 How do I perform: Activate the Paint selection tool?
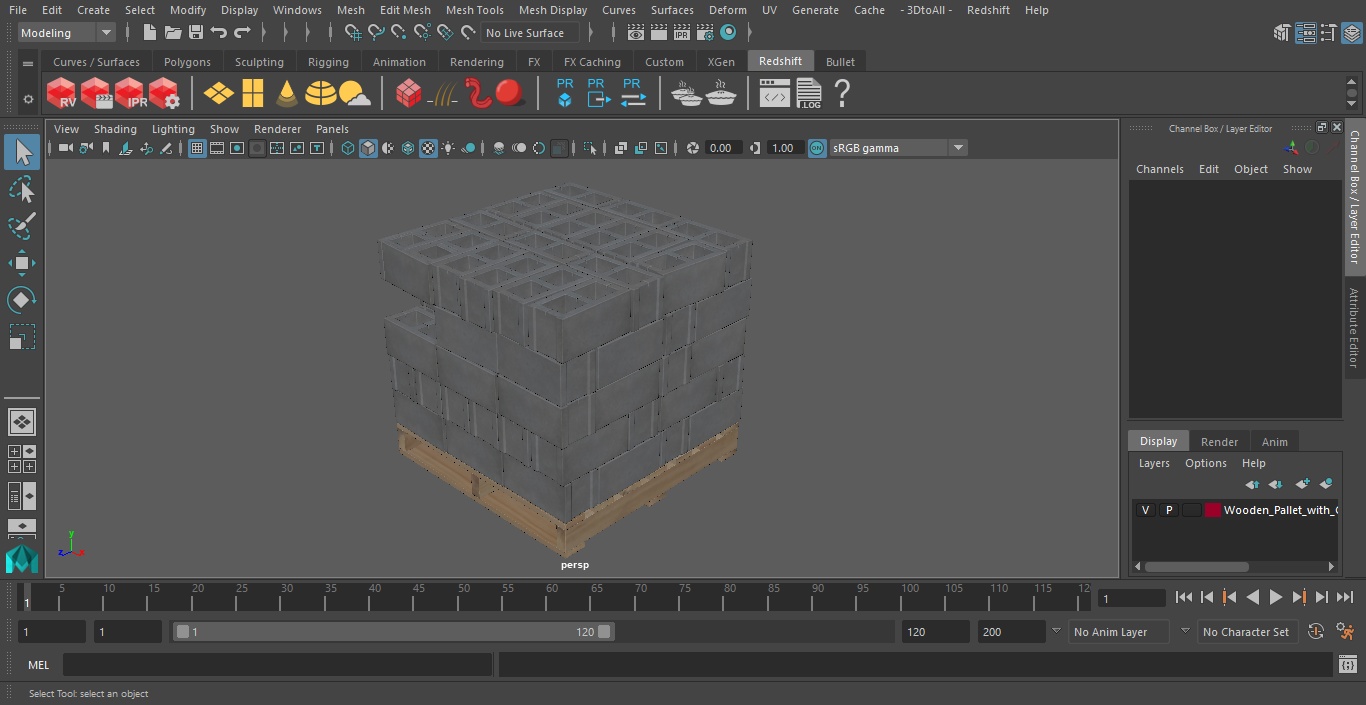coord(22,226)
